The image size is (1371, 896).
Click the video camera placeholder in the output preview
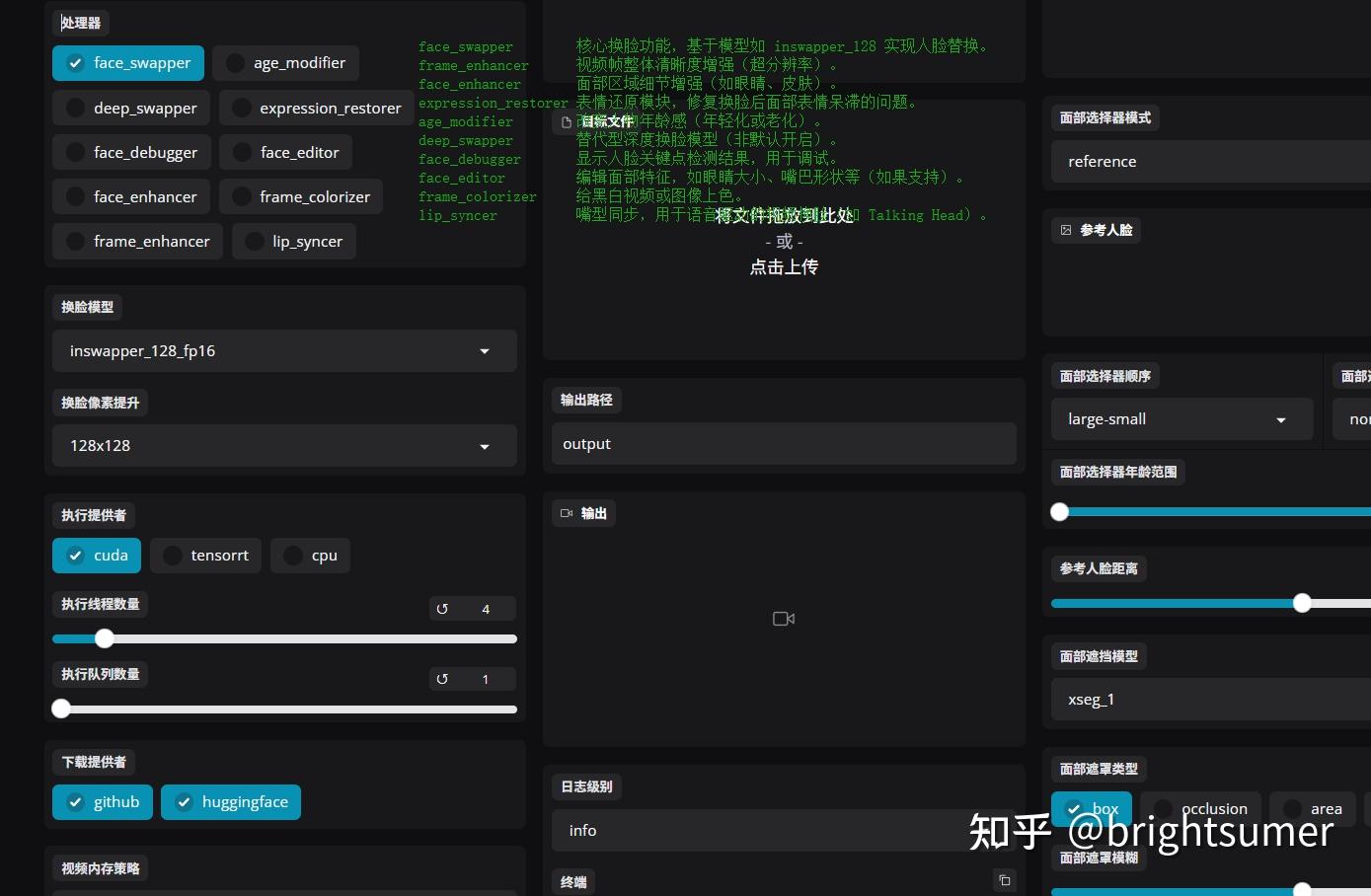tap(783, 619)
